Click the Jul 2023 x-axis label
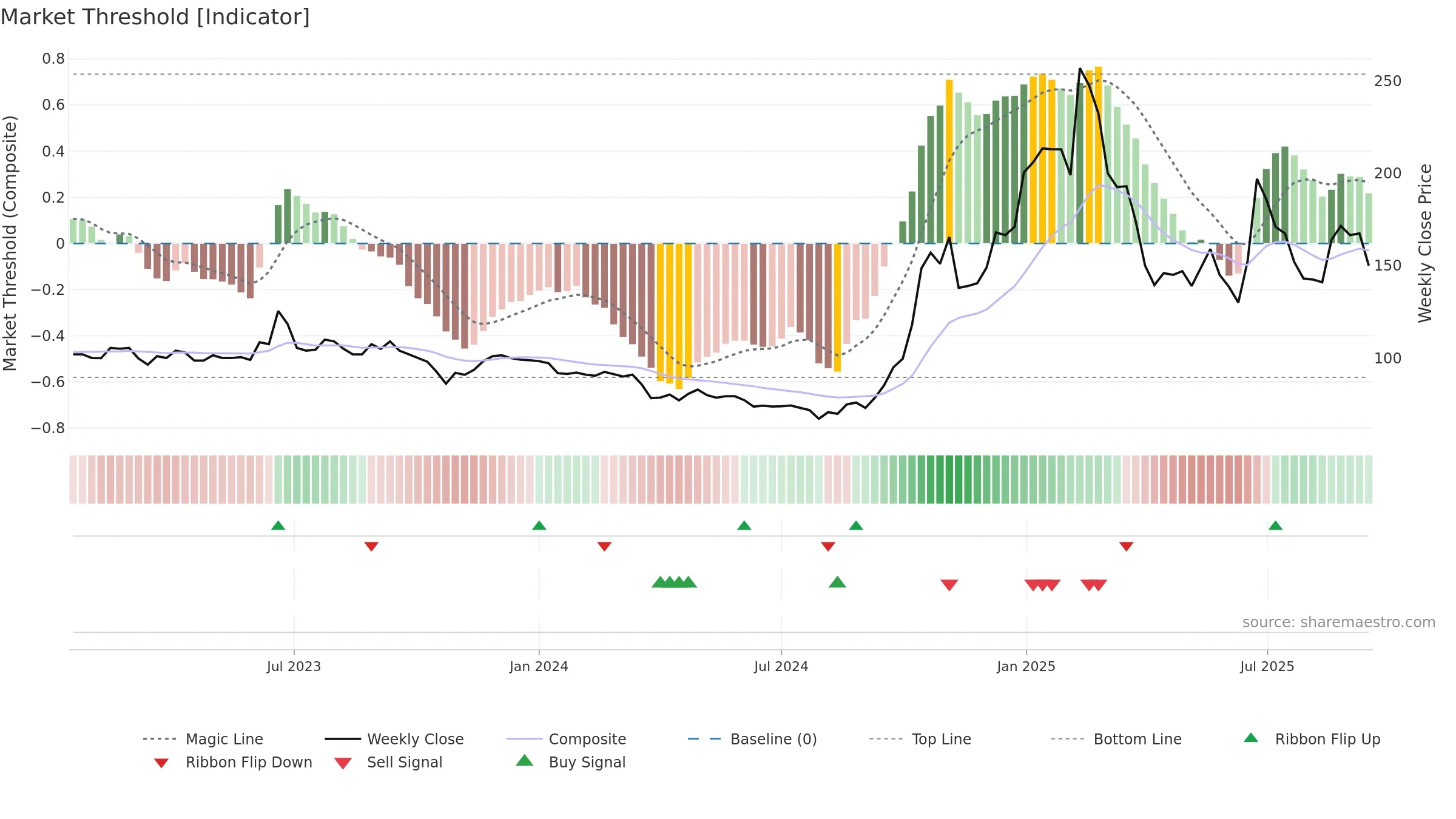The height and width of the screenshot is (819, 1456). (294, 667)
